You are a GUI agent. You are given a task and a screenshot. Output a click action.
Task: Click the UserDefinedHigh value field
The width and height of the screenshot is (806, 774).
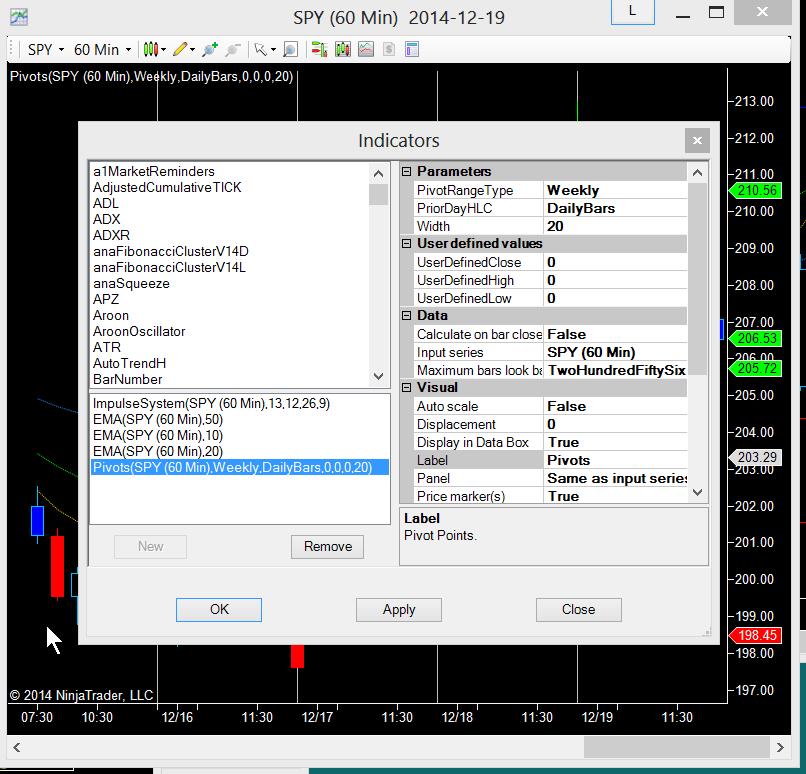click(x=615, y=280)
